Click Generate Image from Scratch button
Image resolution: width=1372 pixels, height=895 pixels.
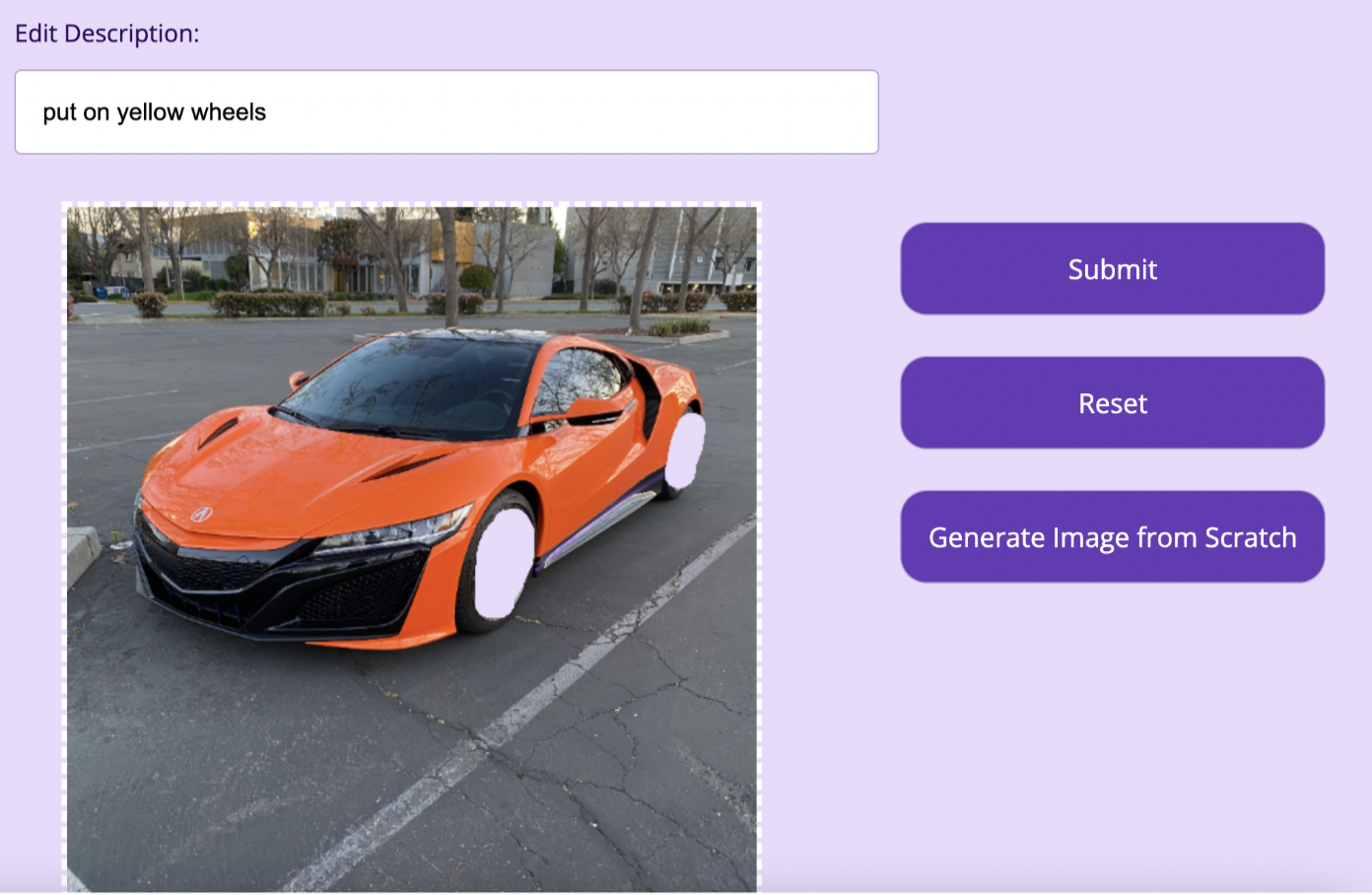[1112, 537]
